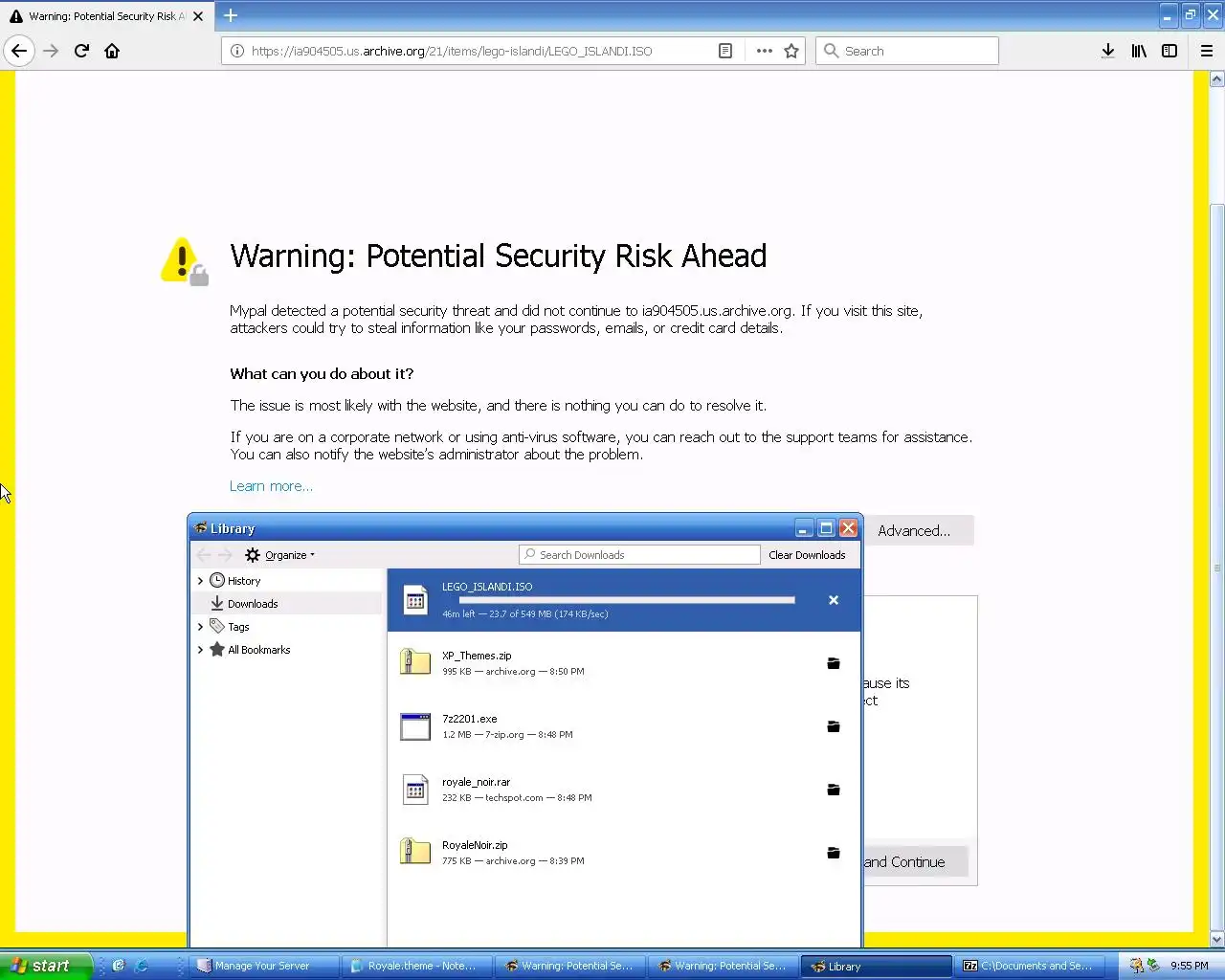Screen dimensions: 1225x980
Task: Click the Clear Downloads button
Action: 807,555
